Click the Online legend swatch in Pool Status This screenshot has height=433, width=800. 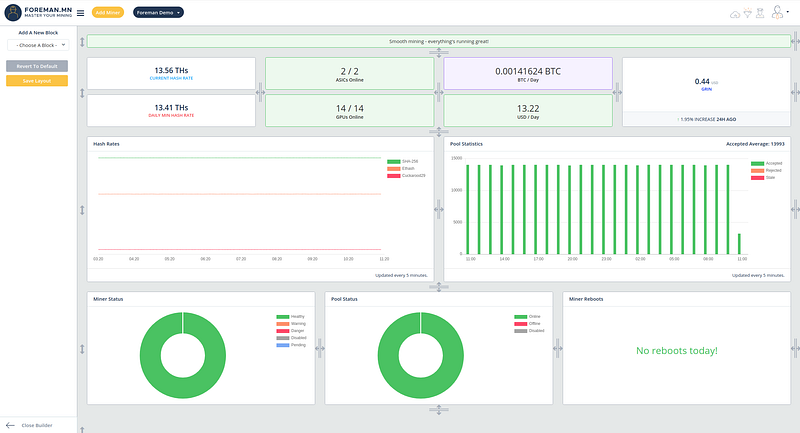pos(518,316)
